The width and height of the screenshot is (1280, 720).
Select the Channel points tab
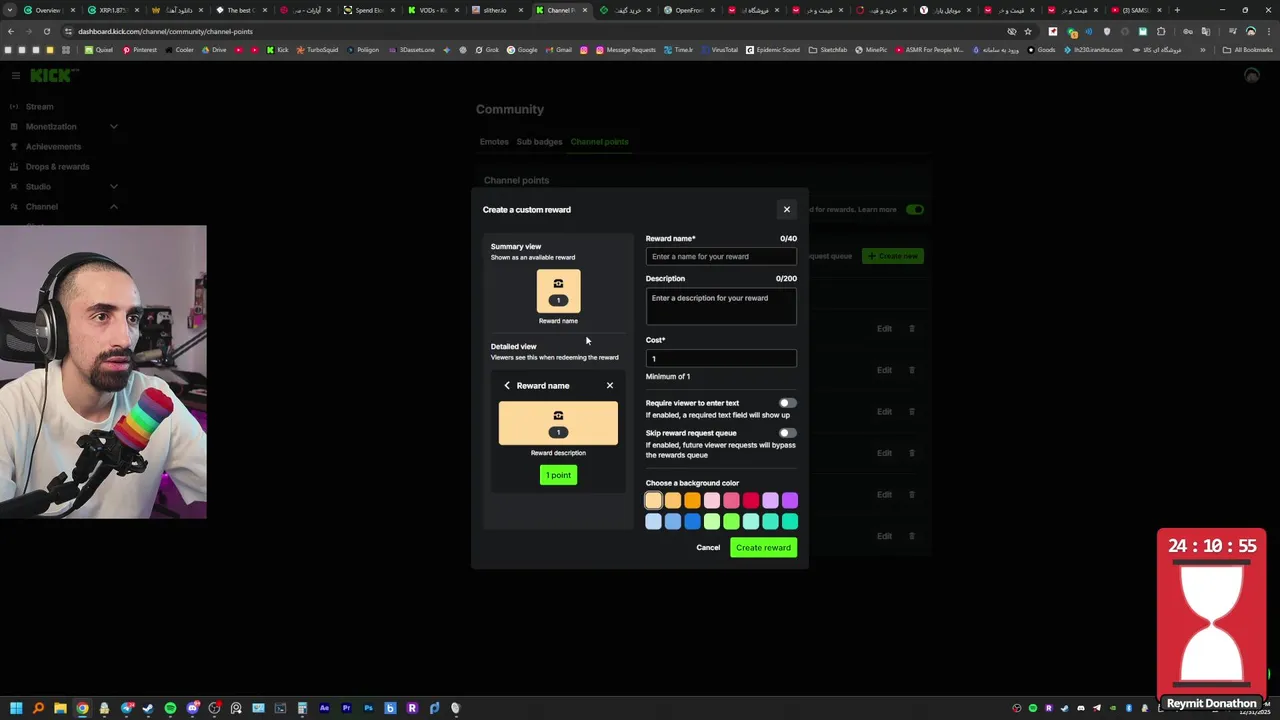[599, 141]
